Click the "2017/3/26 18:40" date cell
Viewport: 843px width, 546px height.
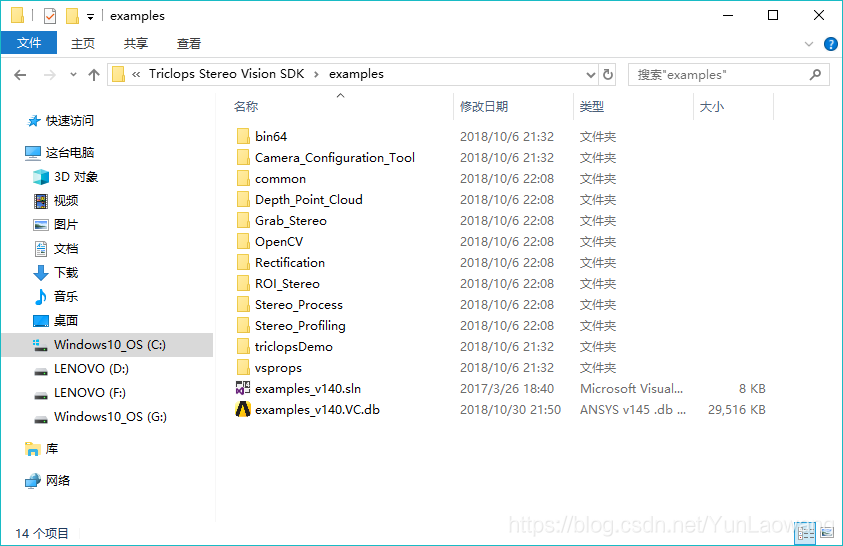pyautogui.click(x=506, y=389)
